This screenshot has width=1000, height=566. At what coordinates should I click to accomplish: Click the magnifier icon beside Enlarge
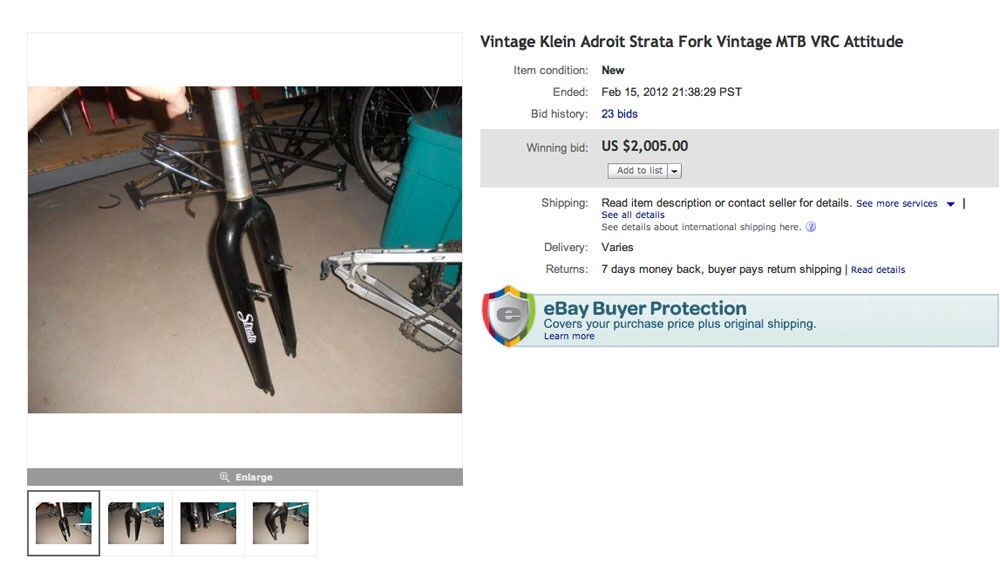pos(224,477)
